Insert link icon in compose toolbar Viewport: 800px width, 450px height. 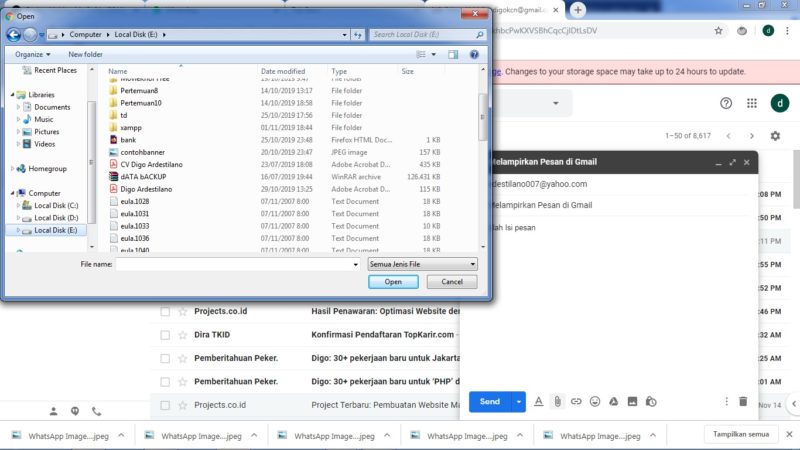(x=576, y=402)
